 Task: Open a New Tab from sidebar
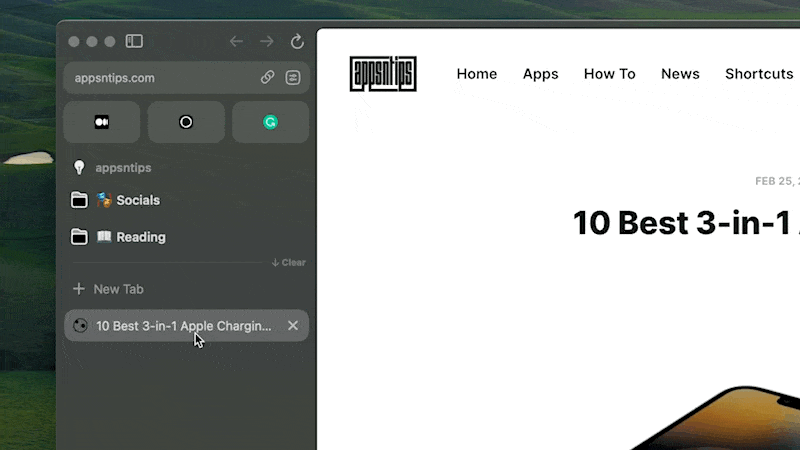[118, 289]
